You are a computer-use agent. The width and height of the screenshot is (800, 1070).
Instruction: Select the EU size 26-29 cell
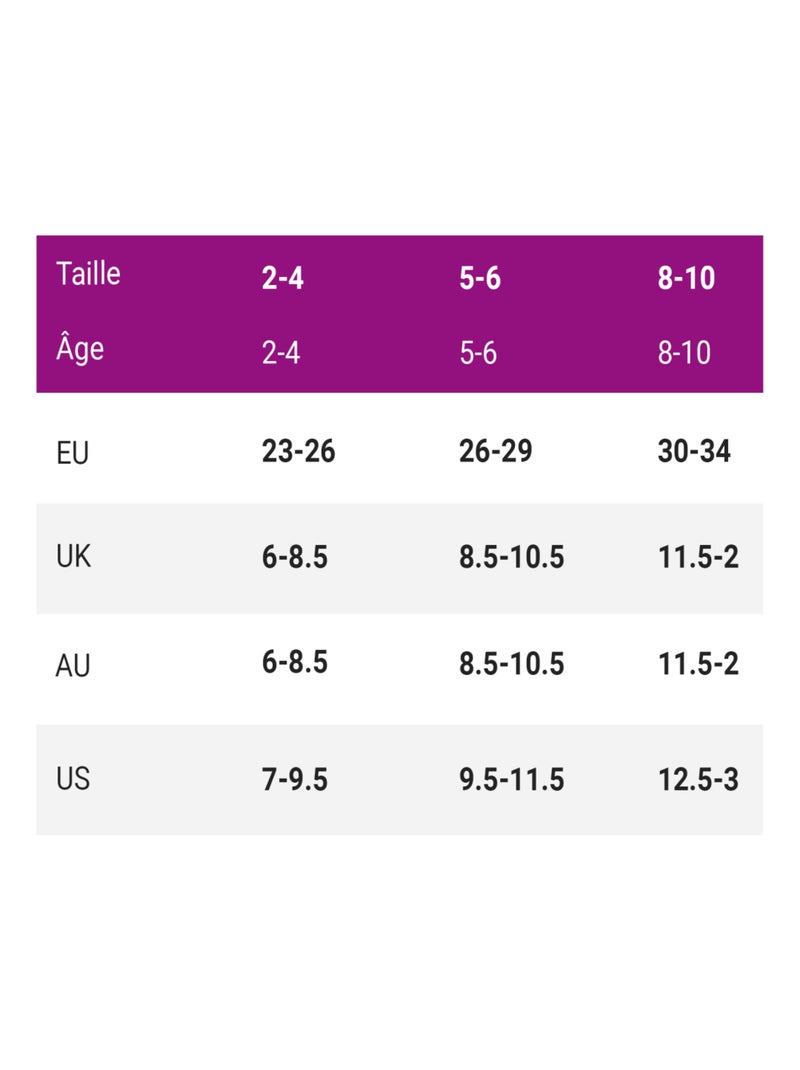(x=495, y=451)
